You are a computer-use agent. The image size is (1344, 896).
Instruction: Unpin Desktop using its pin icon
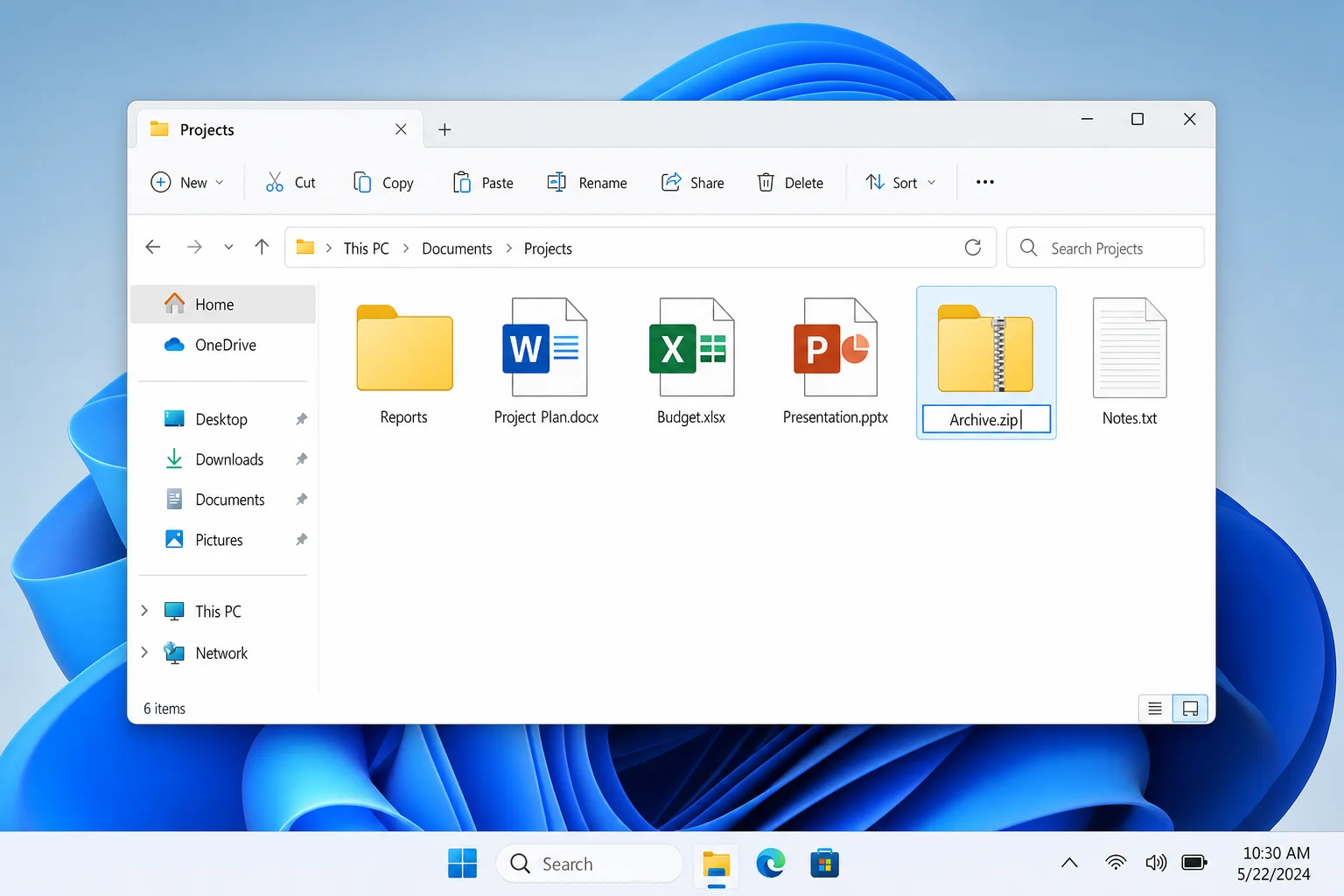(301, 419)
